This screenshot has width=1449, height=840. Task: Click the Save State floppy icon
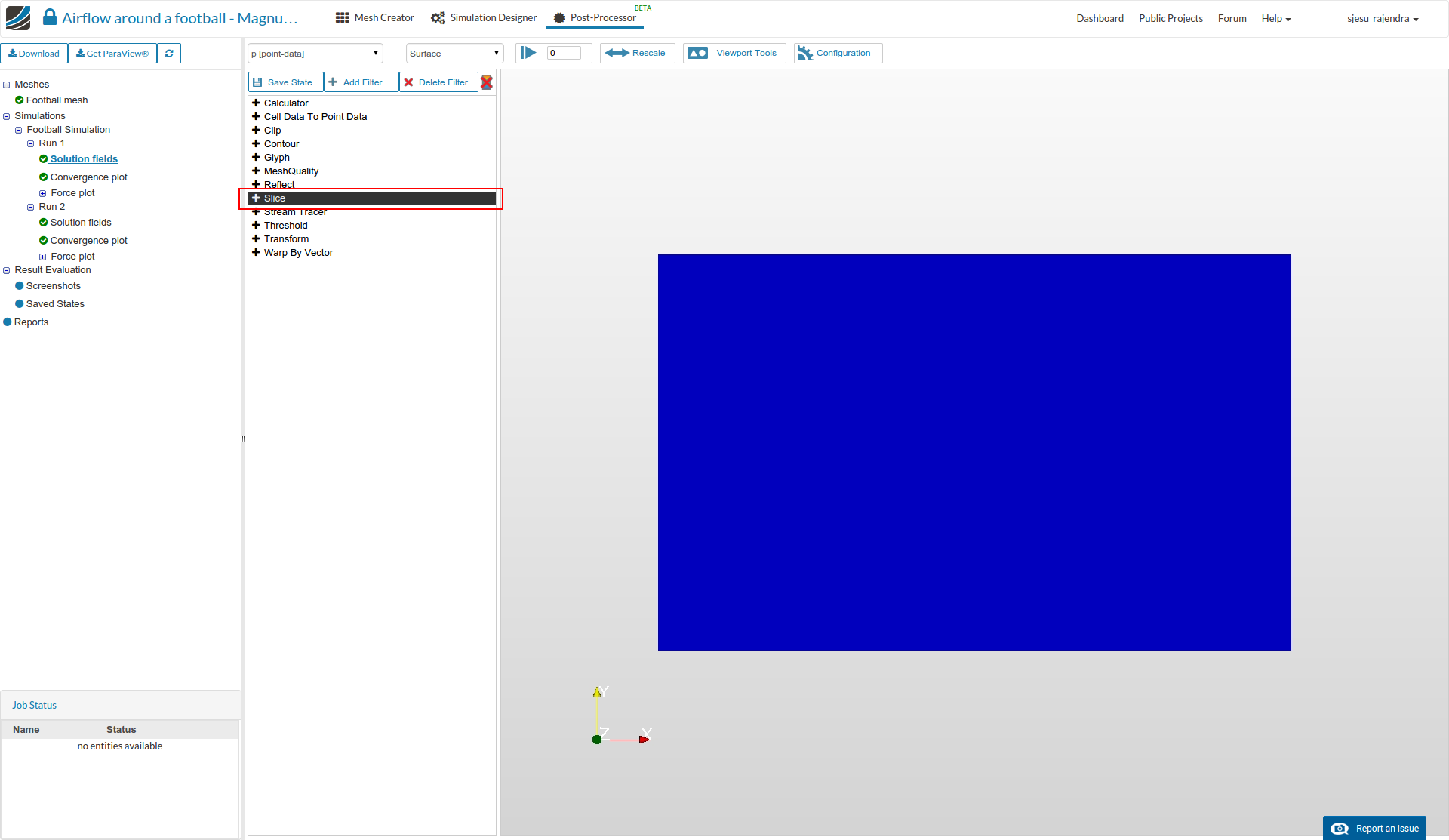[258, 82]
